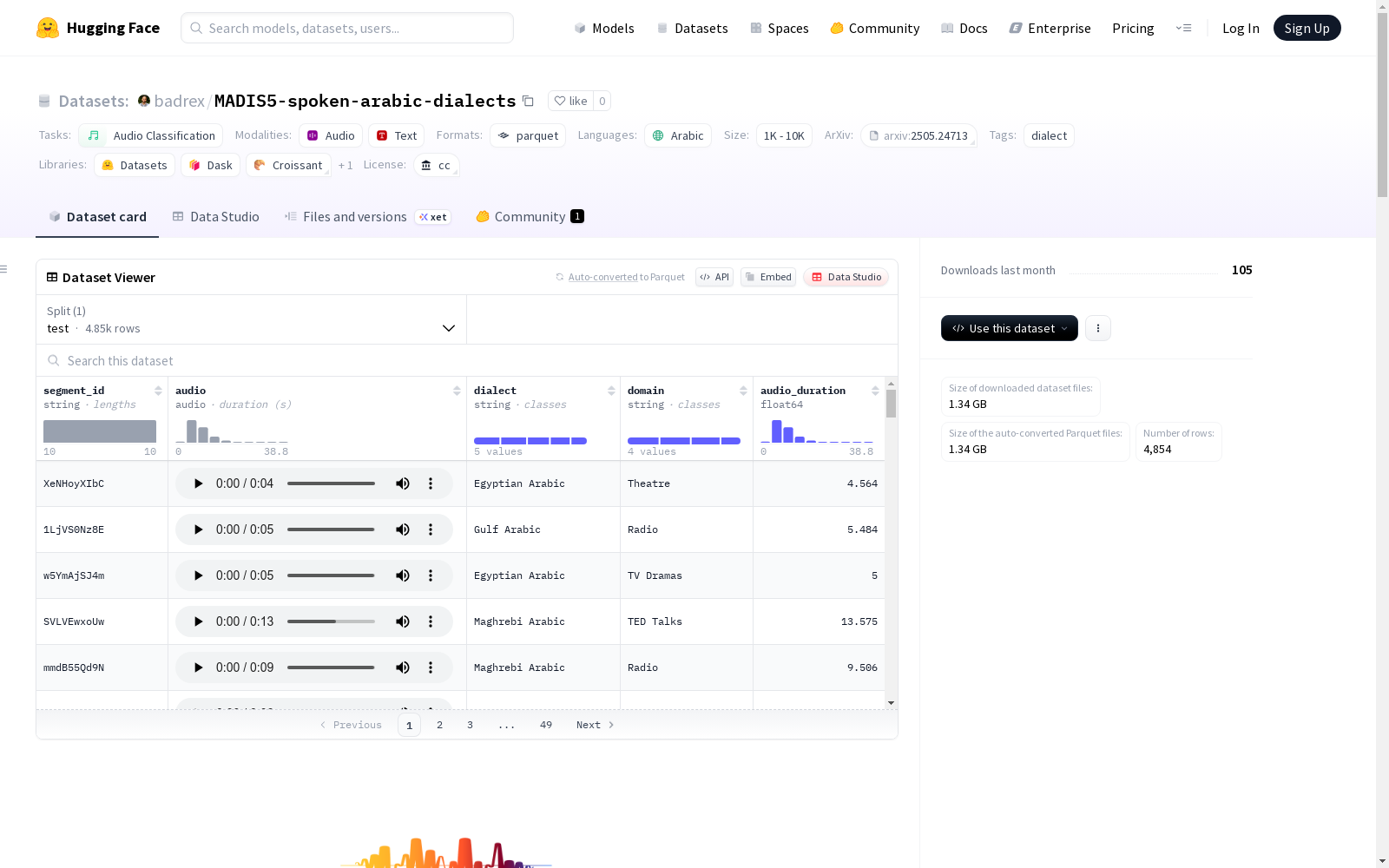Viewport: 1389px width, 868px height.
Task: Sort by the segment_id column
Action: [158, 391]
